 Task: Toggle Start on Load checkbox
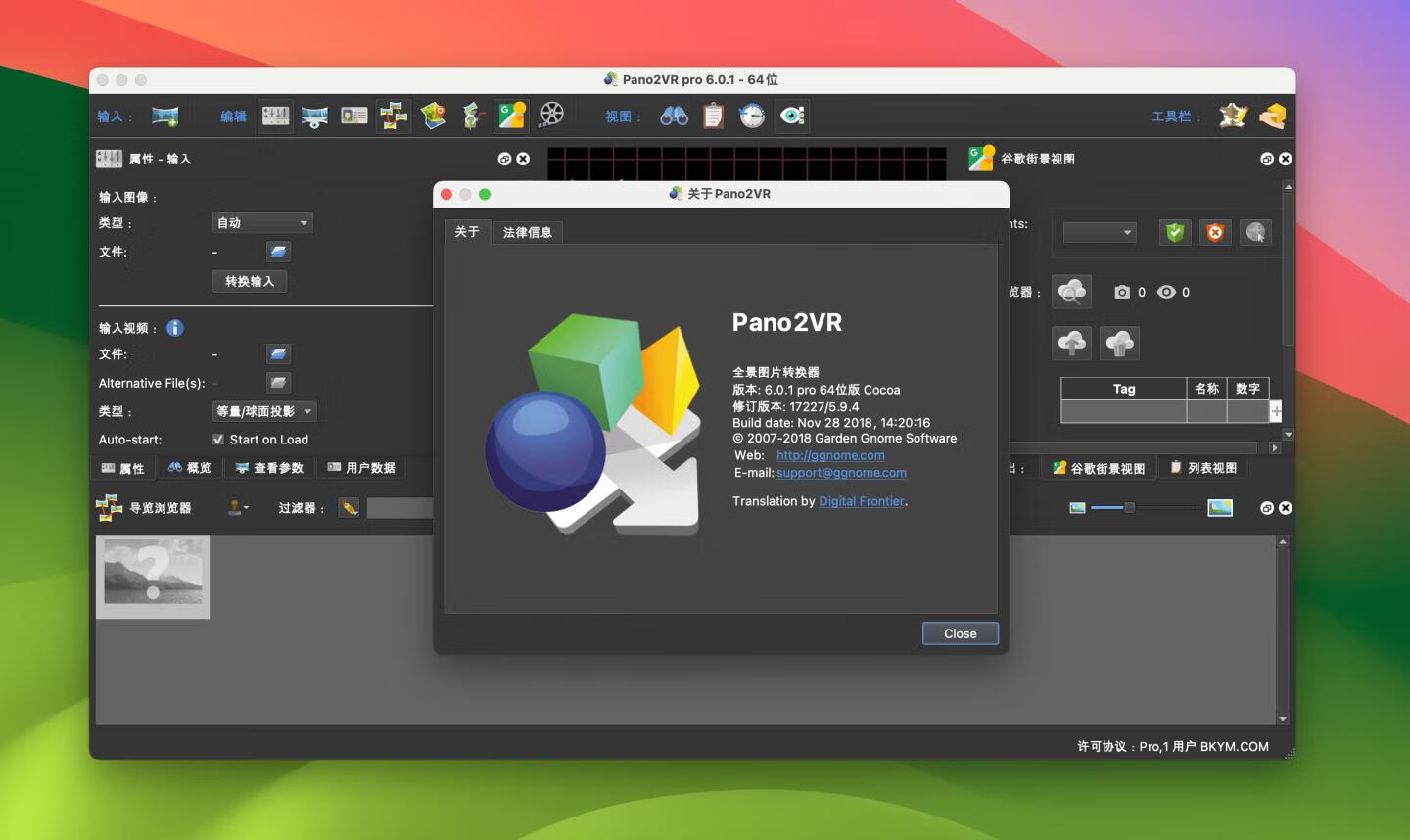tap(218, 440)
